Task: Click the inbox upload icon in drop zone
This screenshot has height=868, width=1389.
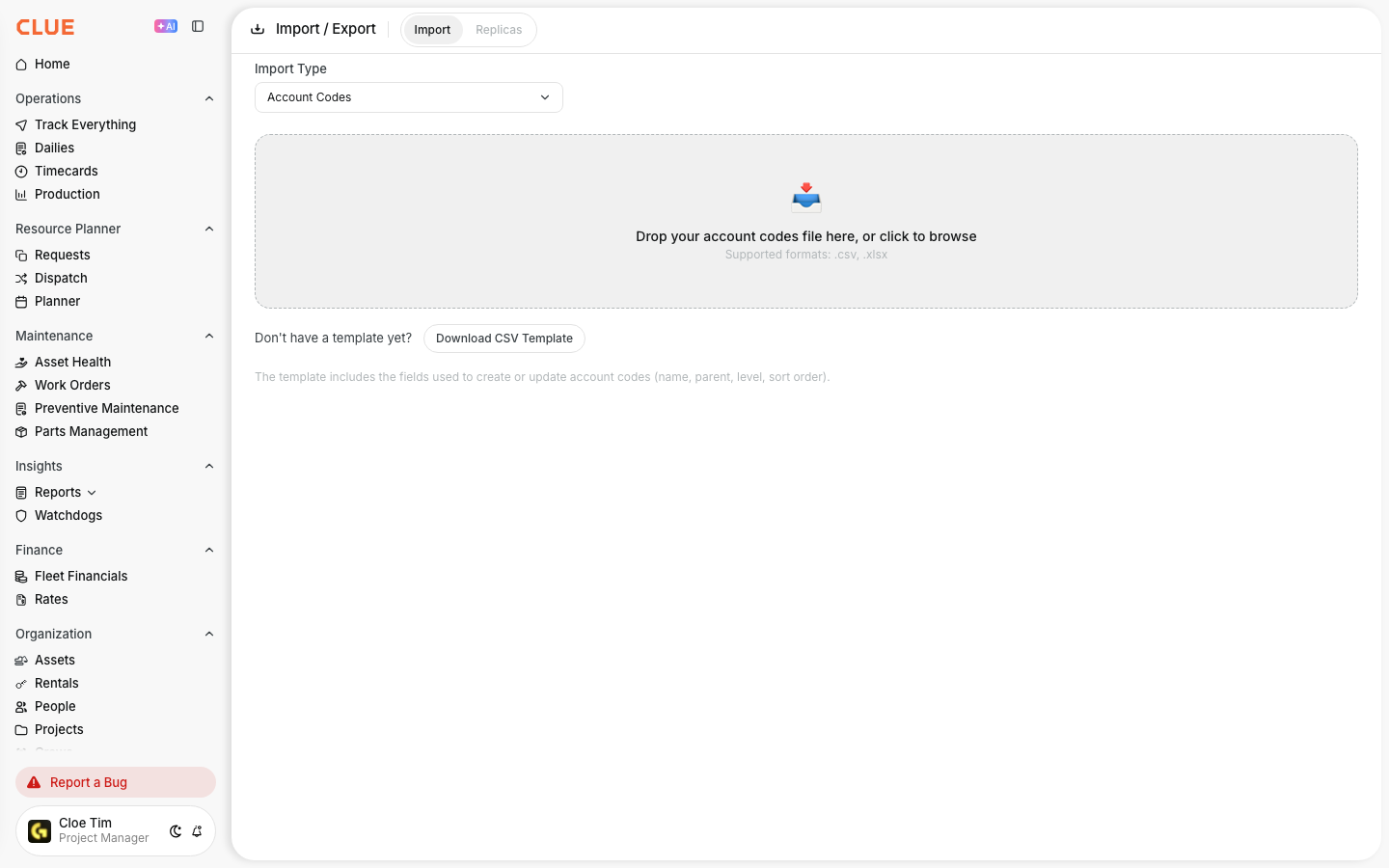Action: (x=806, y=198)
